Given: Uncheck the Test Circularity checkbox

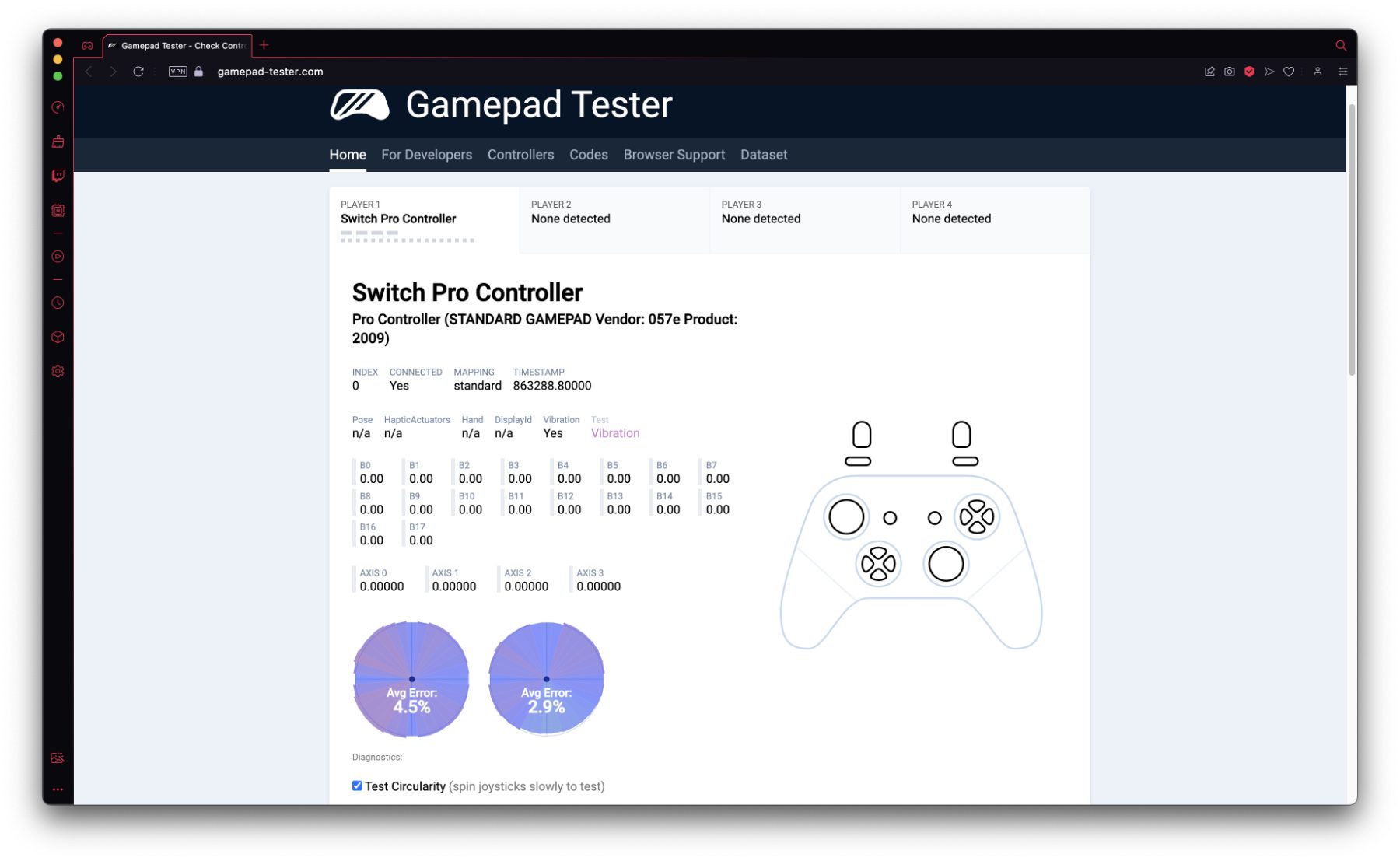Looking at the screenshot, I should 357,786.
